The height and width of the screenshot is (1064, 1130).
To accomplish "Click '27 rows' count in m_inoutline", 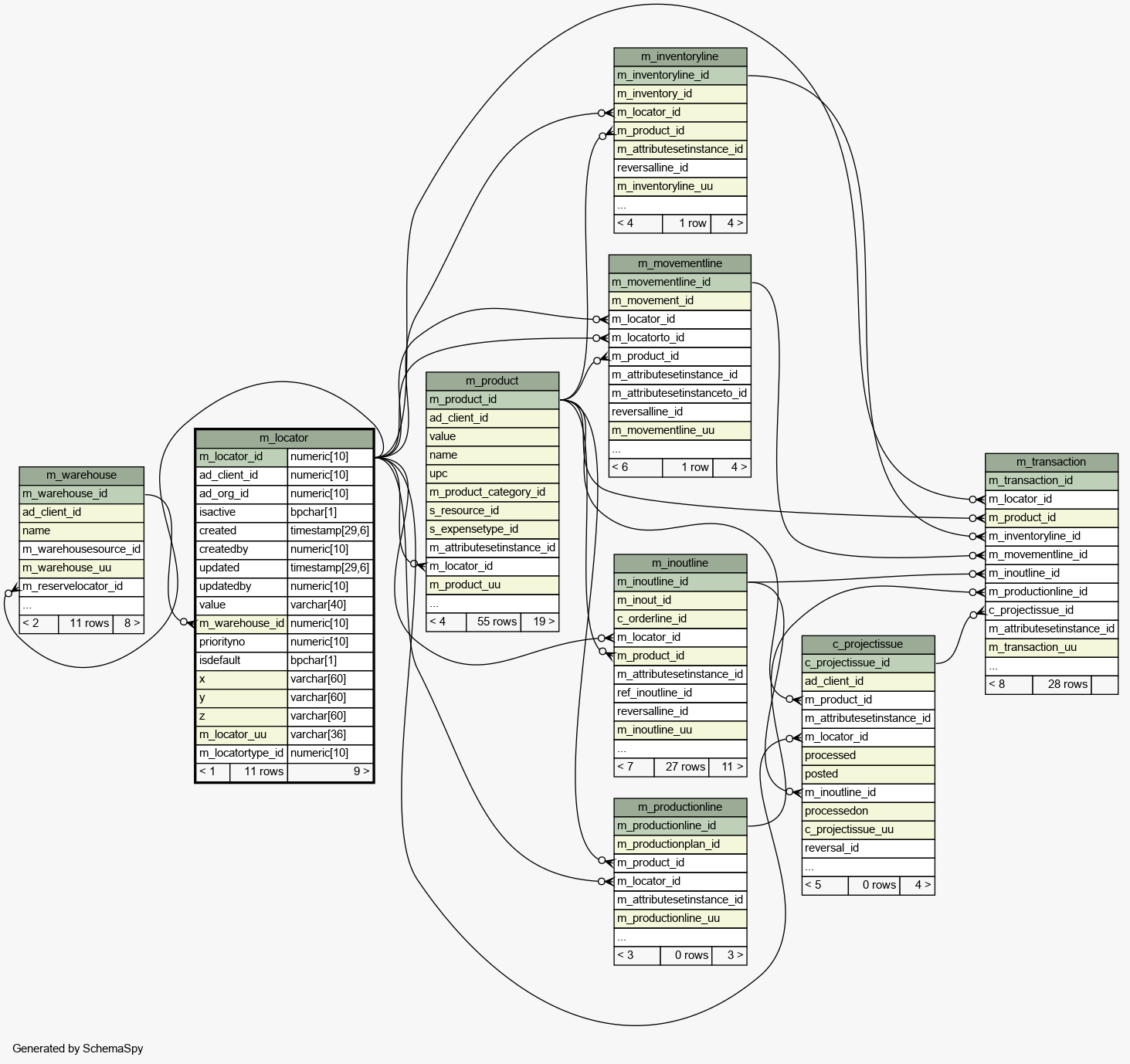I will point(682,767).
